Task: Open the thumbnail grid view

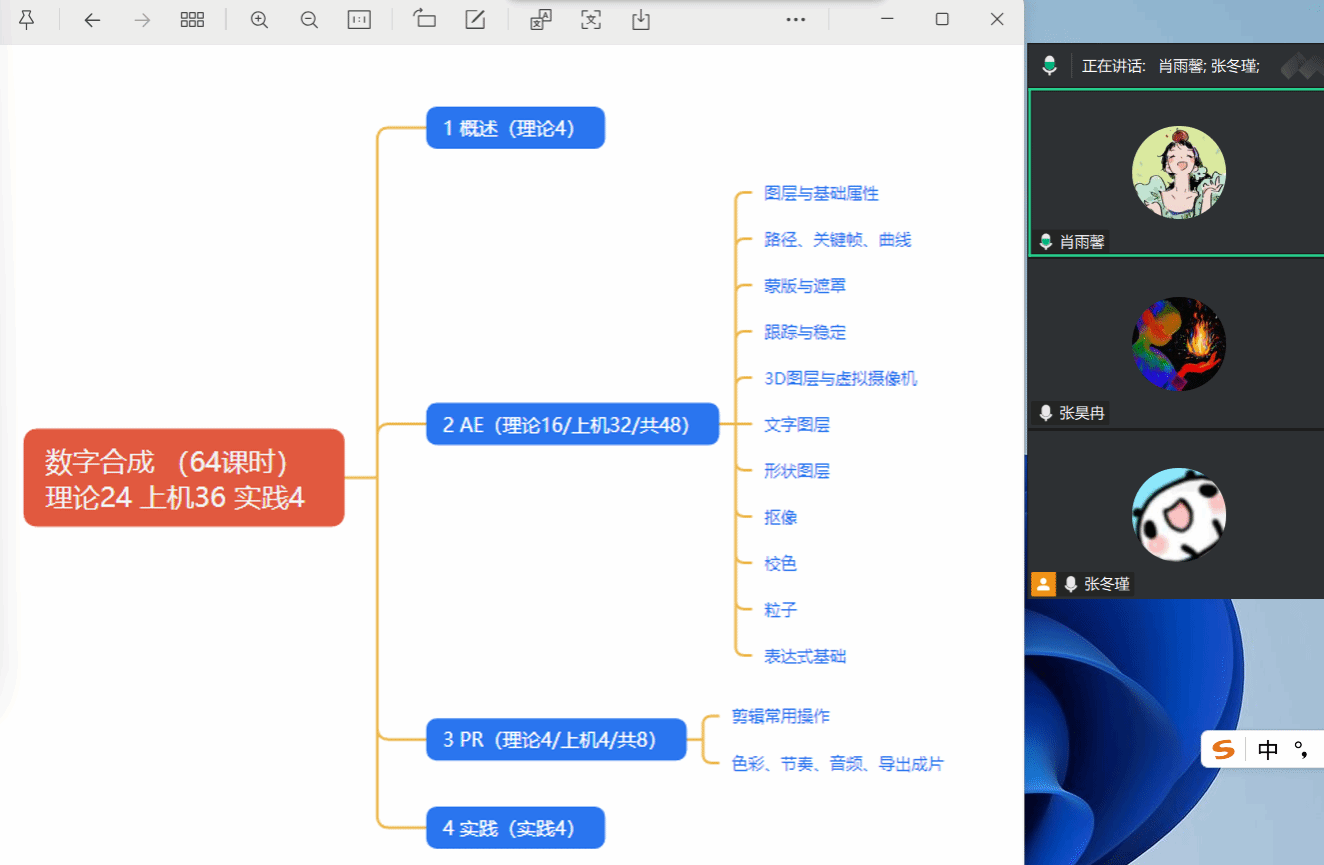Action: (192, 20)
